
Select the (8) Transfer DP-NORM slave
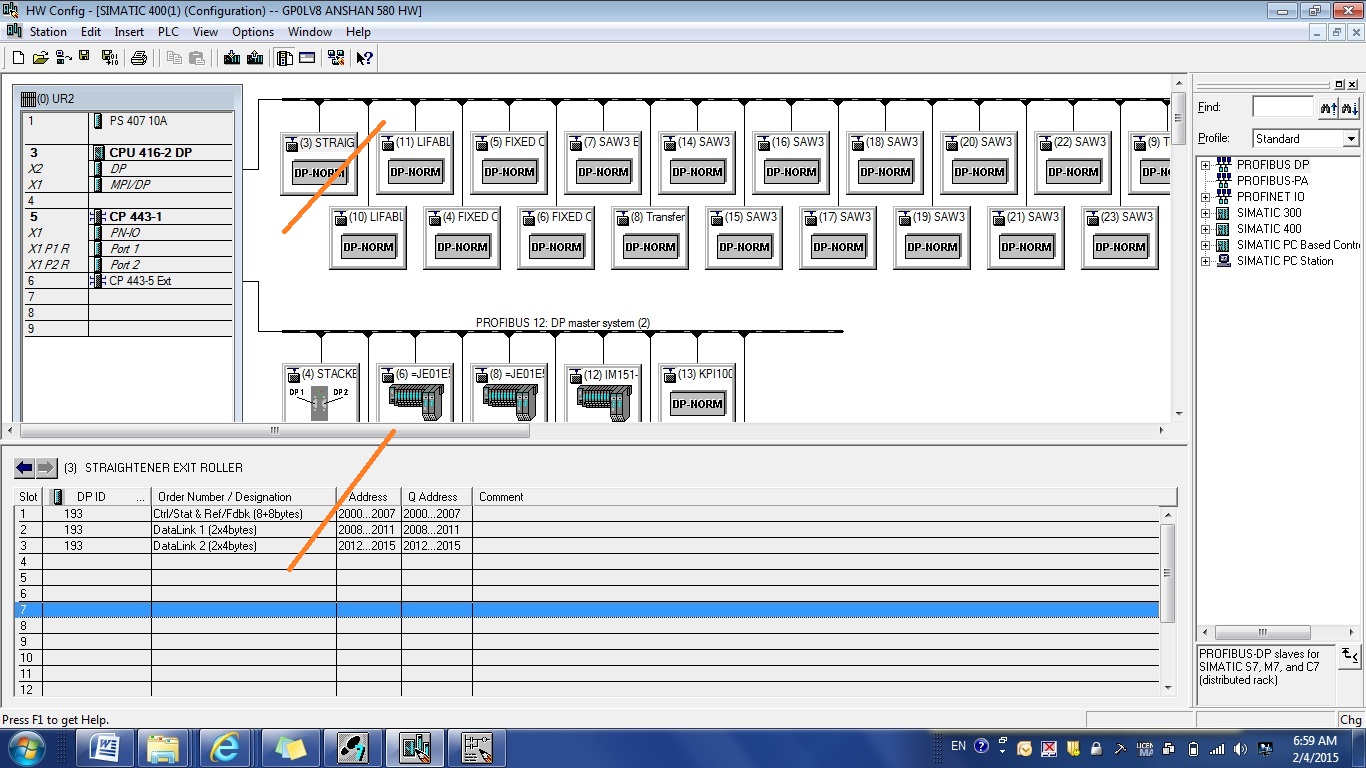[x=650, y=238]
